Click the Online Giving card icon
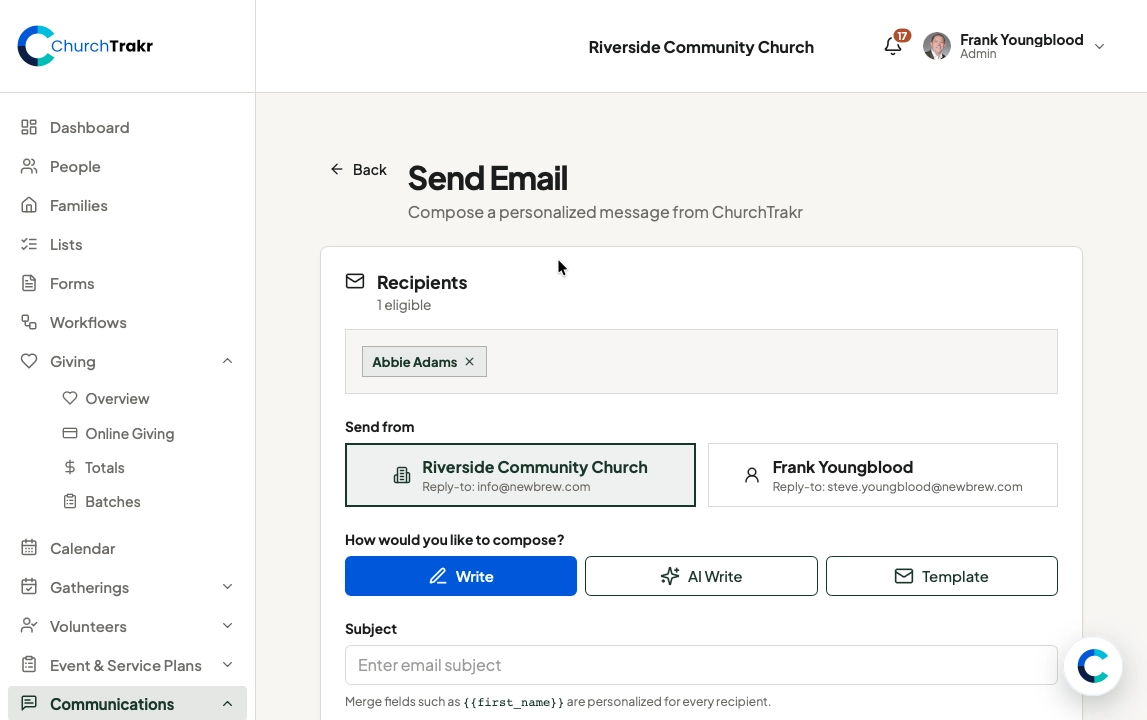This screenshot has width=1147, height=720. [x=69, y=433]
